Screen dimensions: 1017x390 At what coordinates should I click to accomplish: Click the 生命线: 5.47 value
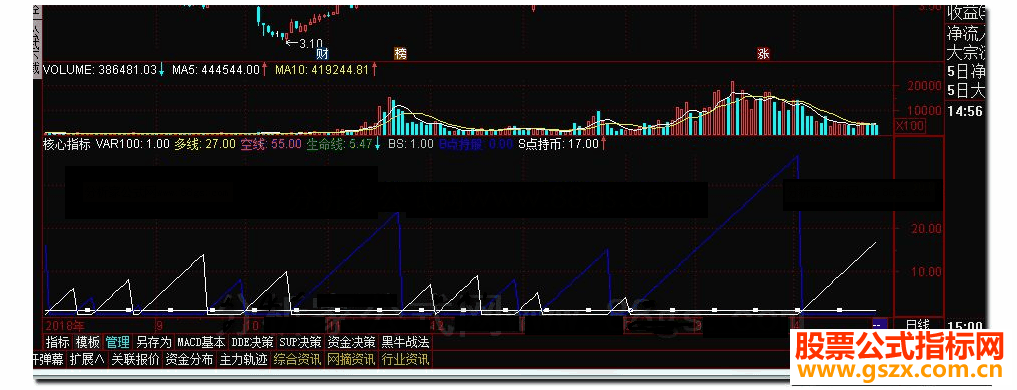pyautogui.click(x=339, y=144)
